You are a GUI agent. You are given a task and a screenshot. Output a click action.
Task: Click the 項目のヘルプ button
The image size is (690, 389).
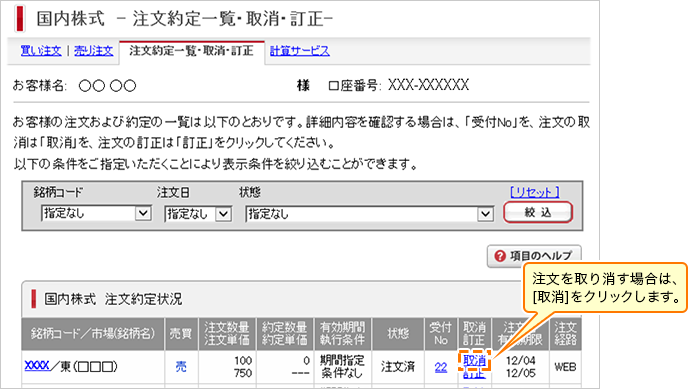click(x=534, y=256)
